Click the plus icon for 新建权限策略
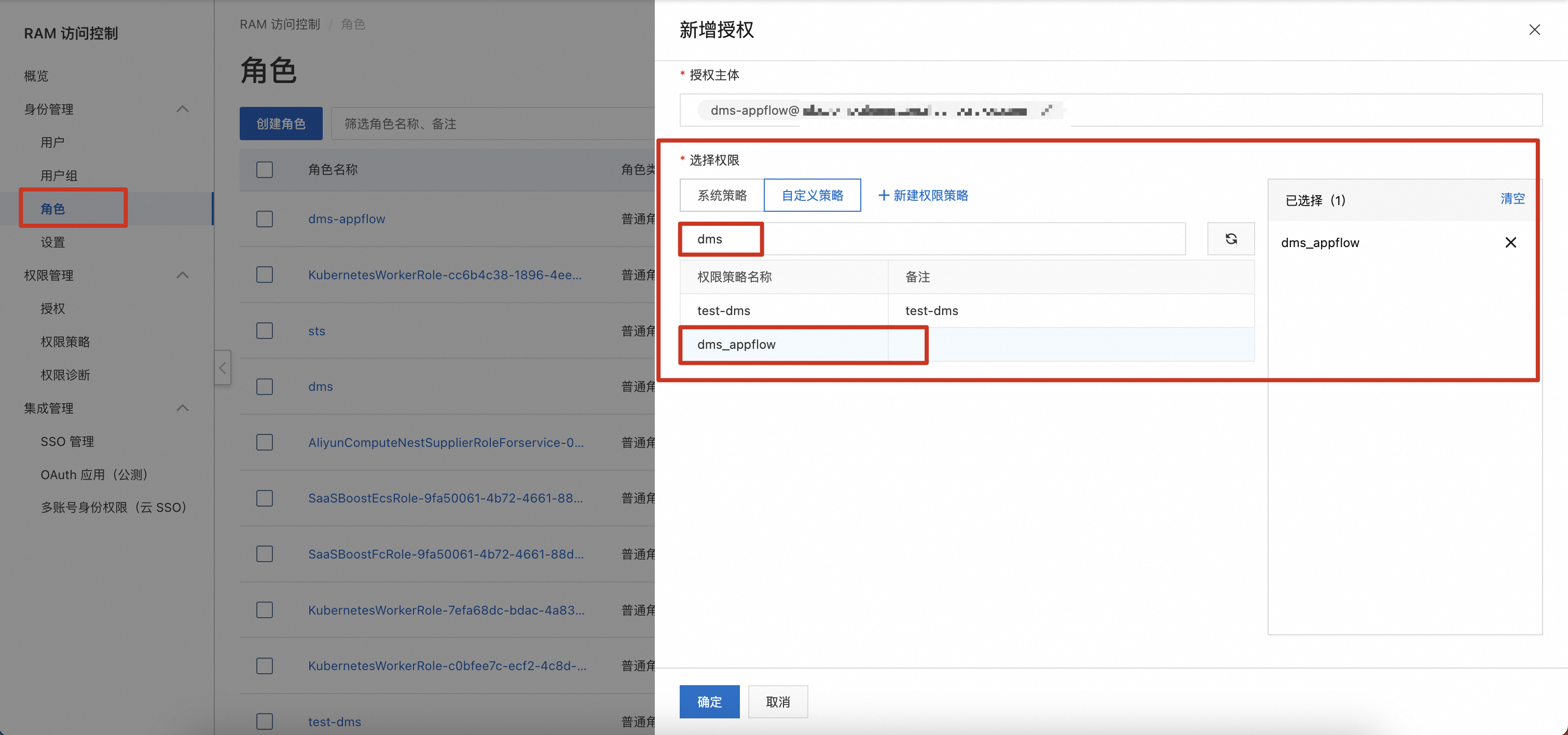 [884, 196]
